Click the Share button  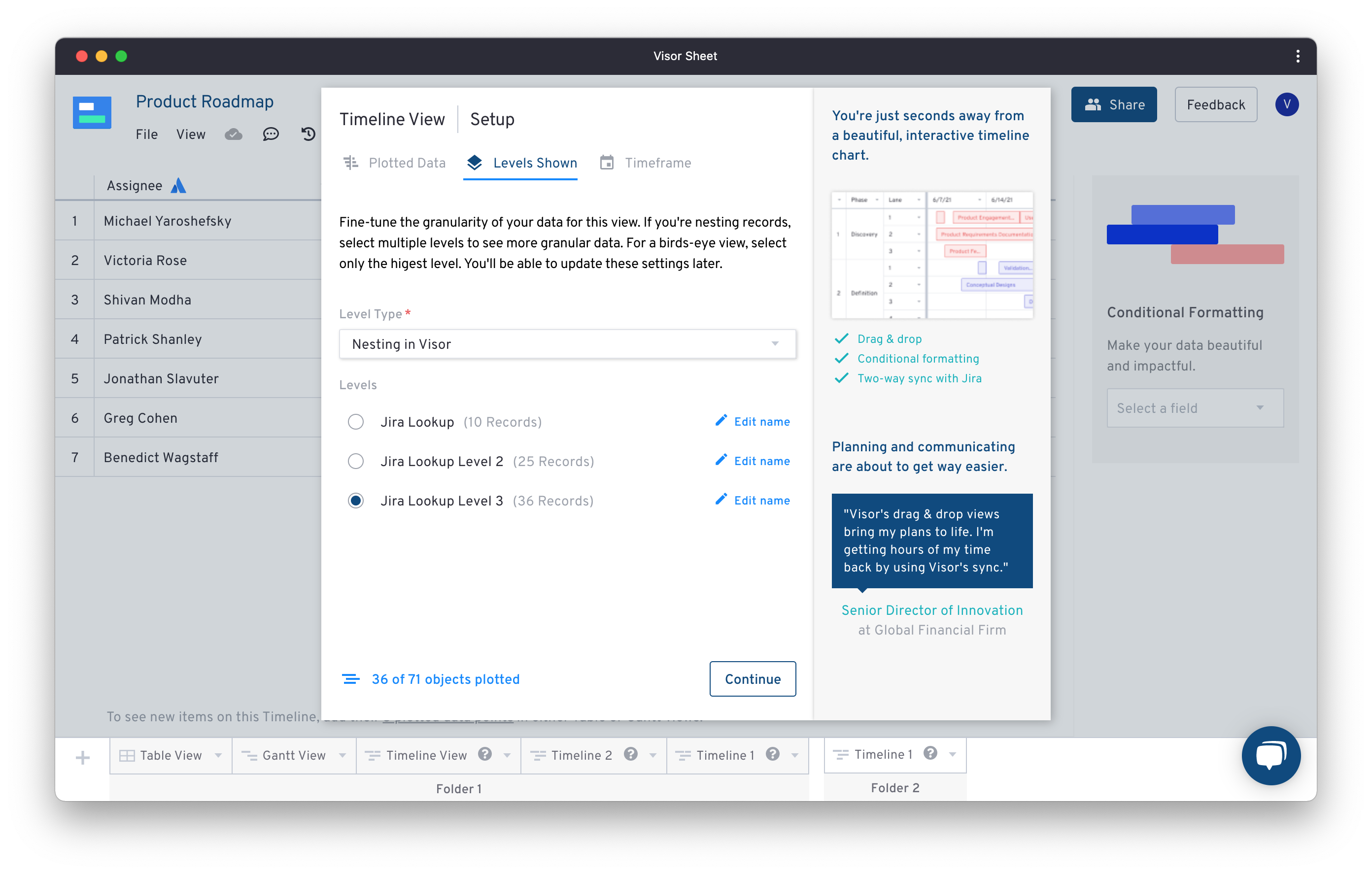(x=1114, y=105)
